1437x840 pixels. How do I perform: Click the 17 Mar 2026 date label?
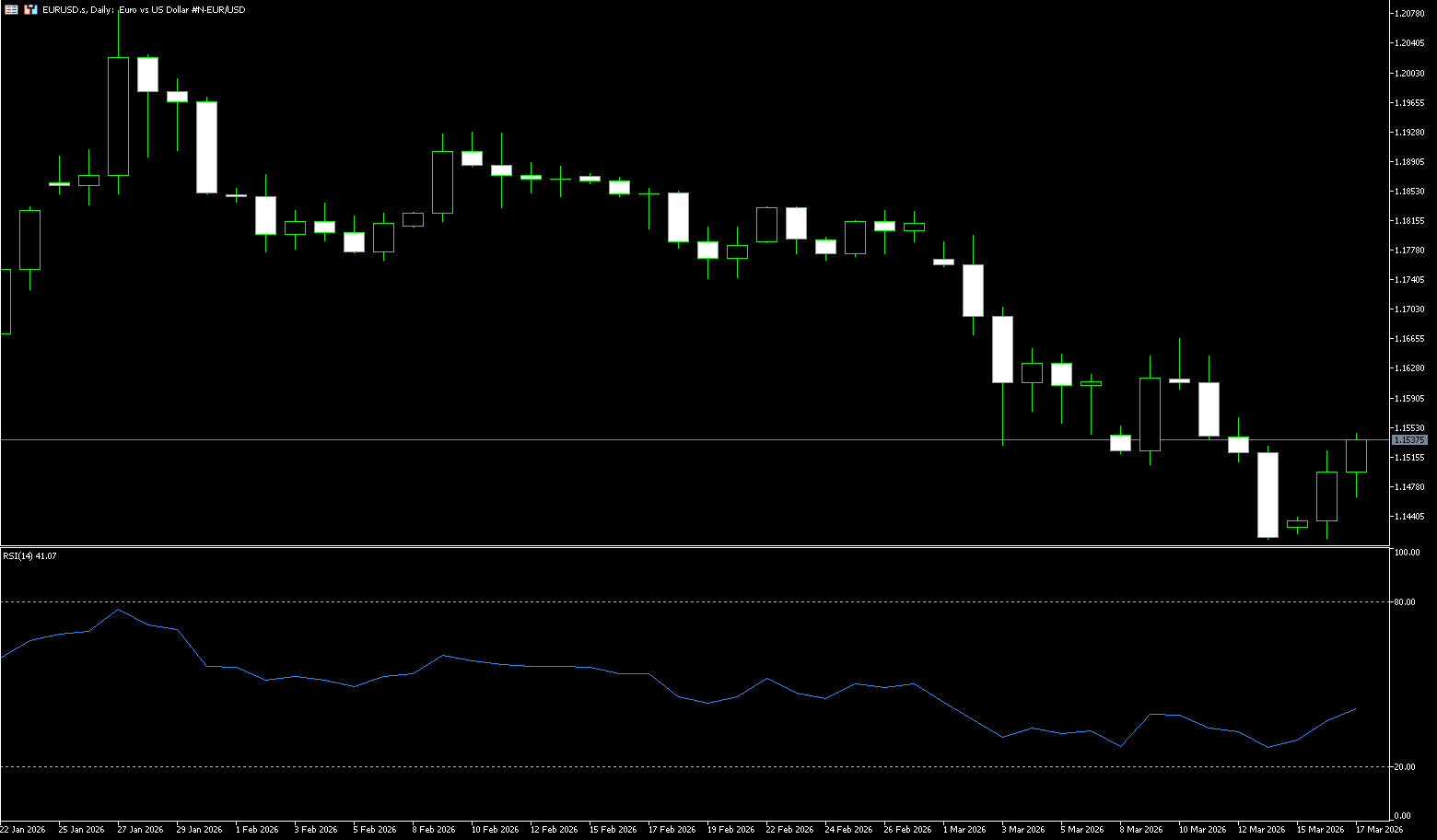coord(1379,829)
